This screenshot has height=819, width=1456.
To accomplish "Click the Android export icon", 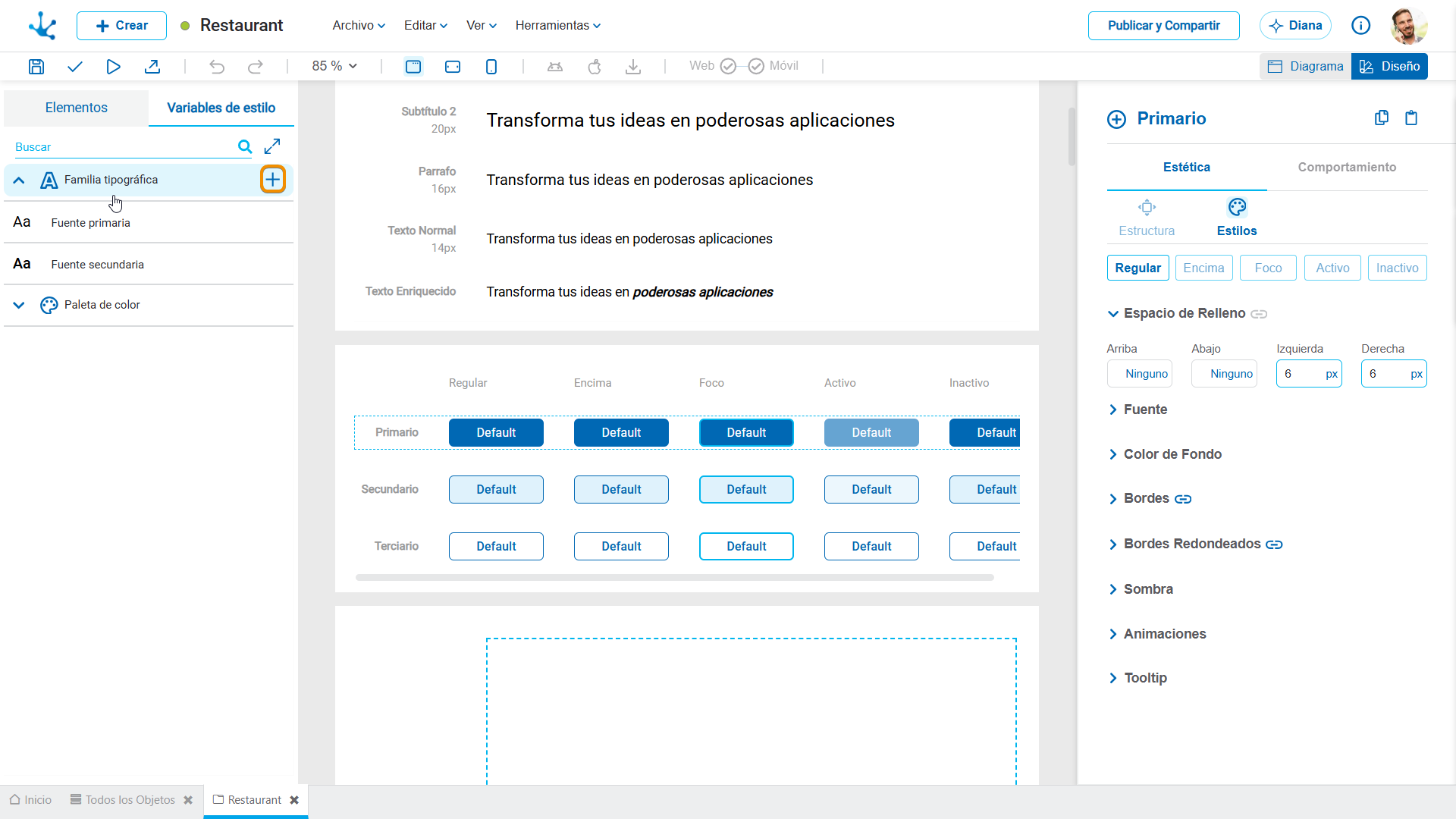I will point(555,67).
